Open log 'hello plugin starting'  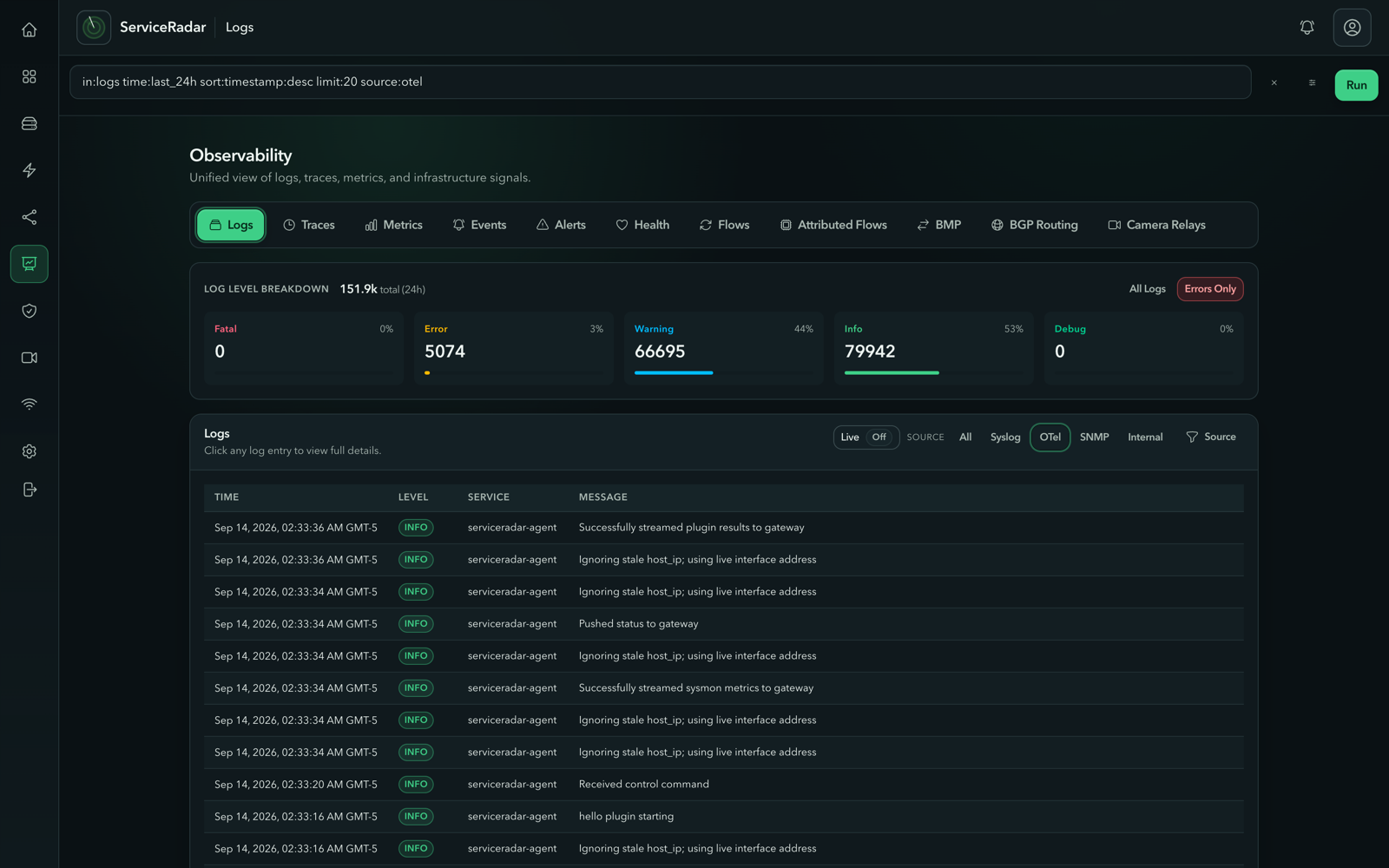pyautogui.click(x=724, y=817)
